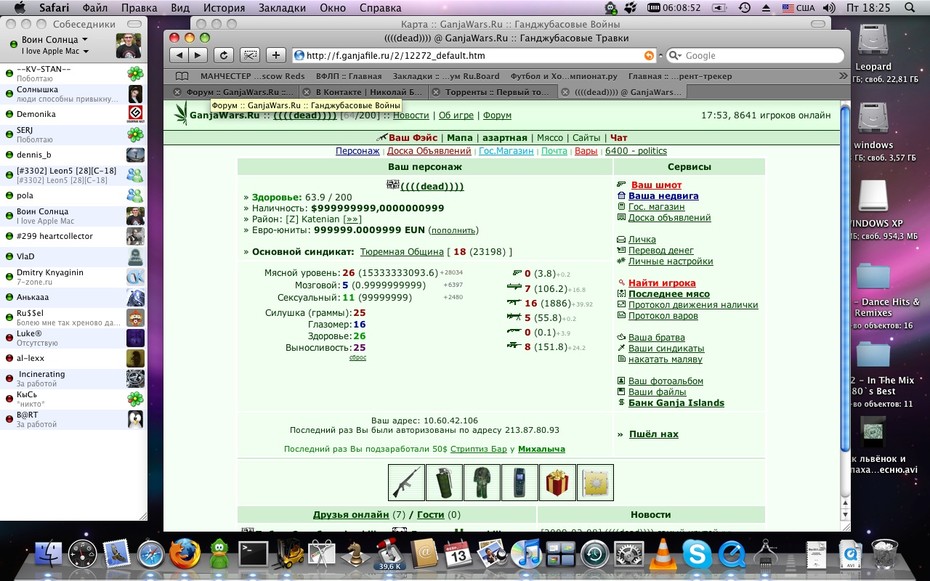Viewport: 930px width, 581px height.
Task: Switch to the Торренты tab
Action: click(x=497, y=92)
